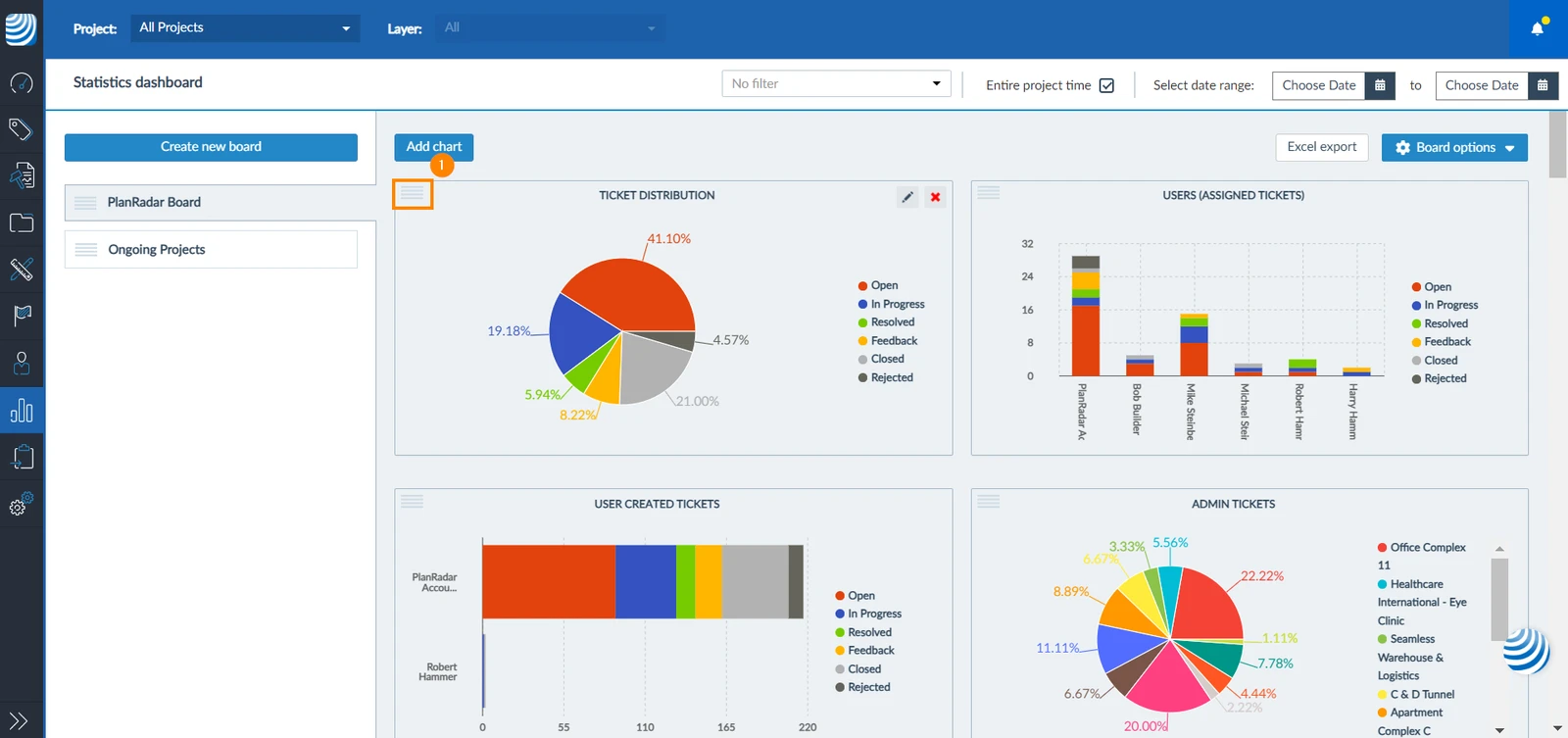Open the tickets tag icon in sidebar
Viewport: 1568px width, 738px height.
(x=22, y=129)
